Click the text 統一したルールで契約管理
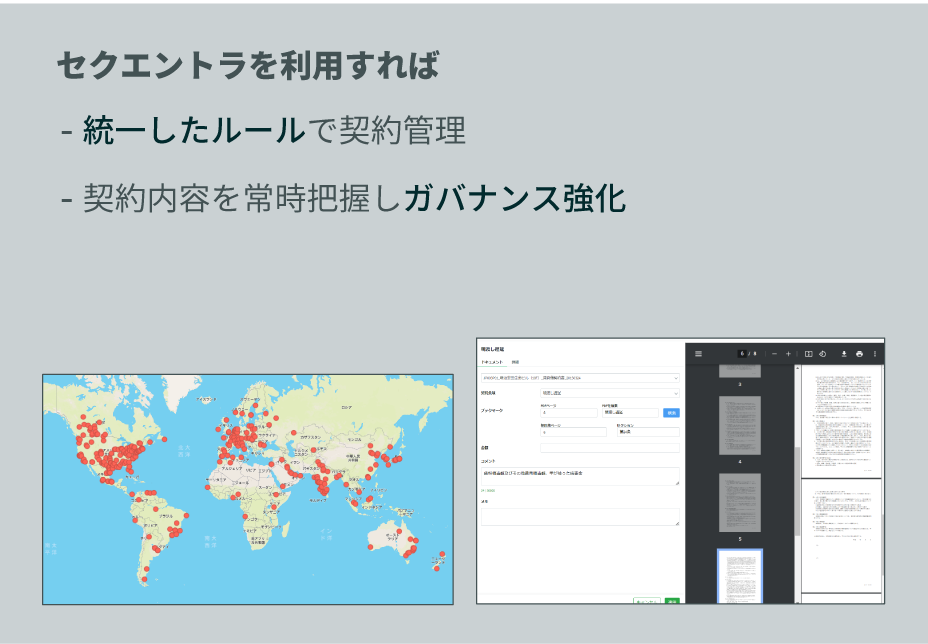This screenshot has height=644, width=928. pyautogui.click(x=274, y=131)
